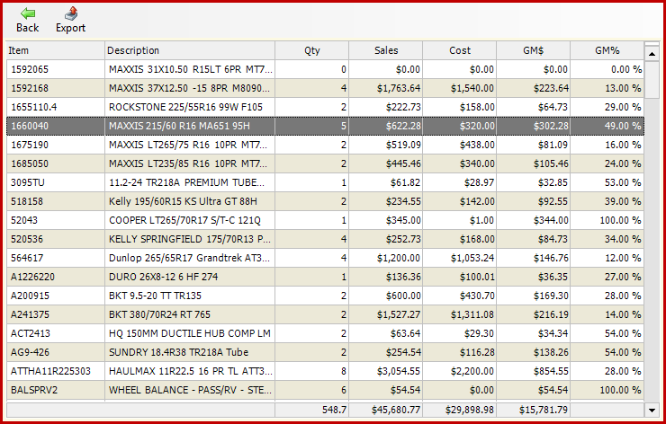Click description BKT 9.5-20 TT TR135
Screen dimensions: 666x424
(x=155, y=296)
